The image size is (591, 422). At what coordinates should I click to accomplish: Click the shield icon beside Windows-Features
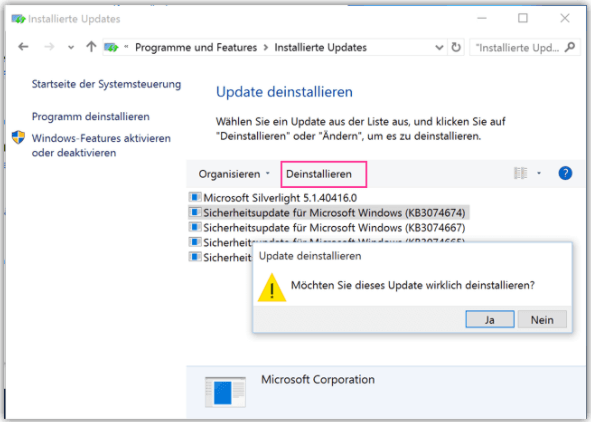pos(18,138)
